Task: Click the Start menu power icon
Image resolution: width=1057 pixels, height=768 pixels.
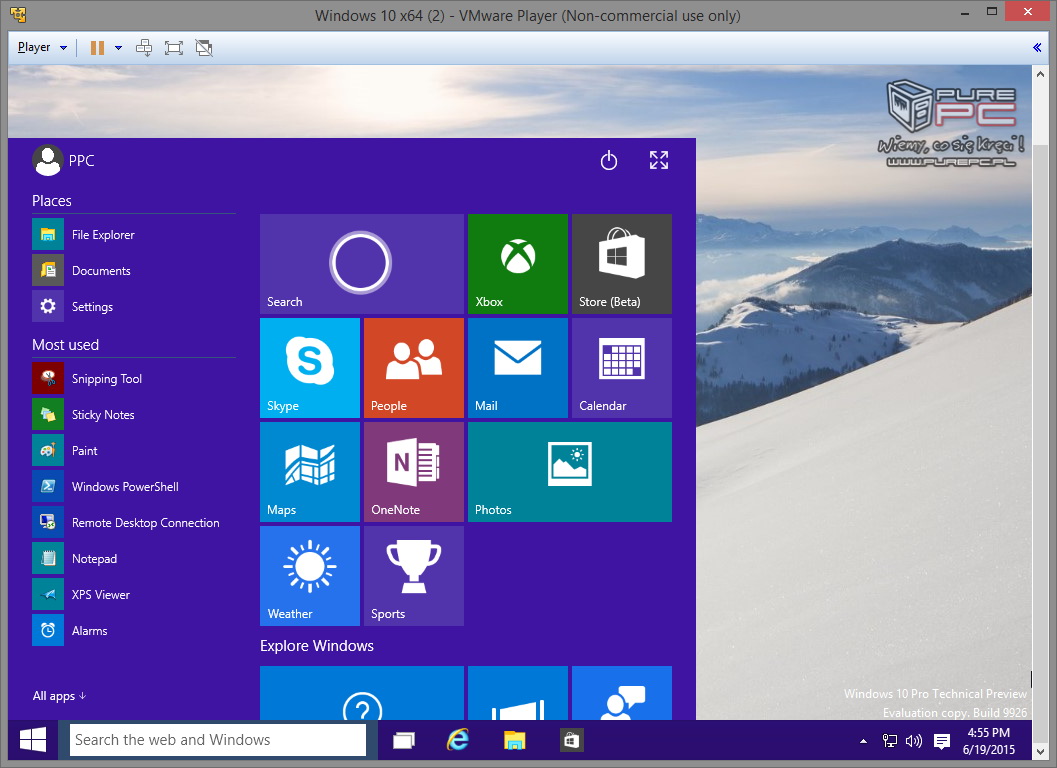Action: (609, 160)
